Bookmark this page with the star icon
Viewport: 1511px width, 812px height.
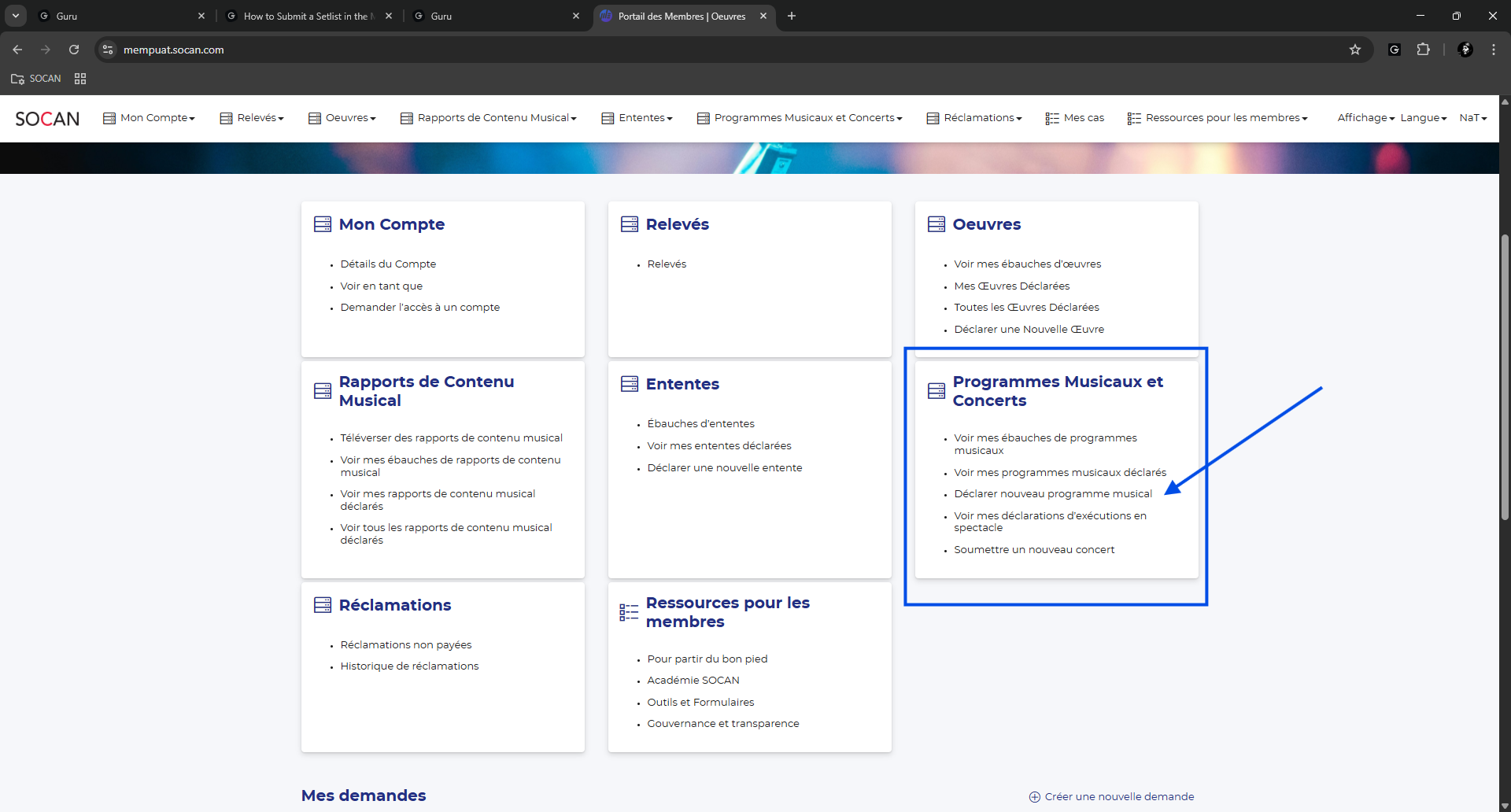(x=1354, y=50)
